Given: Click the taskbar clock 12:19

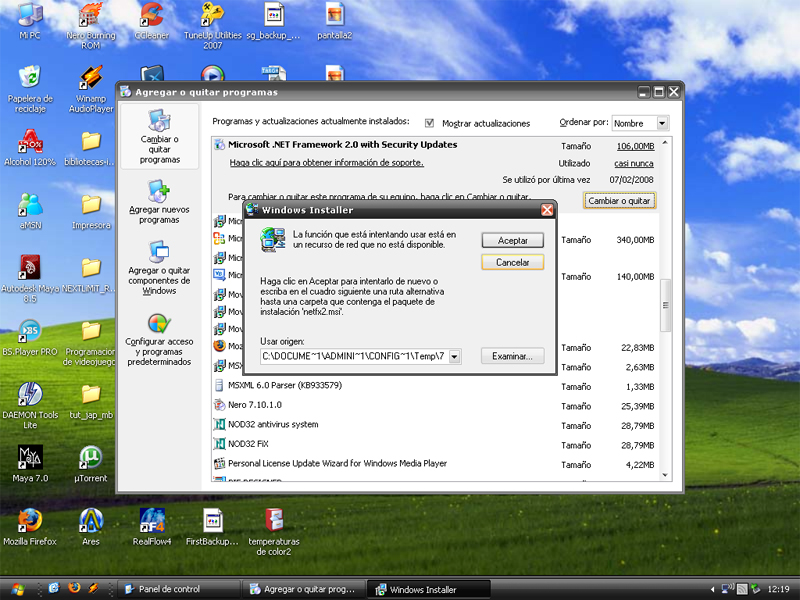Looking at the screenshot, I should 778,589.
